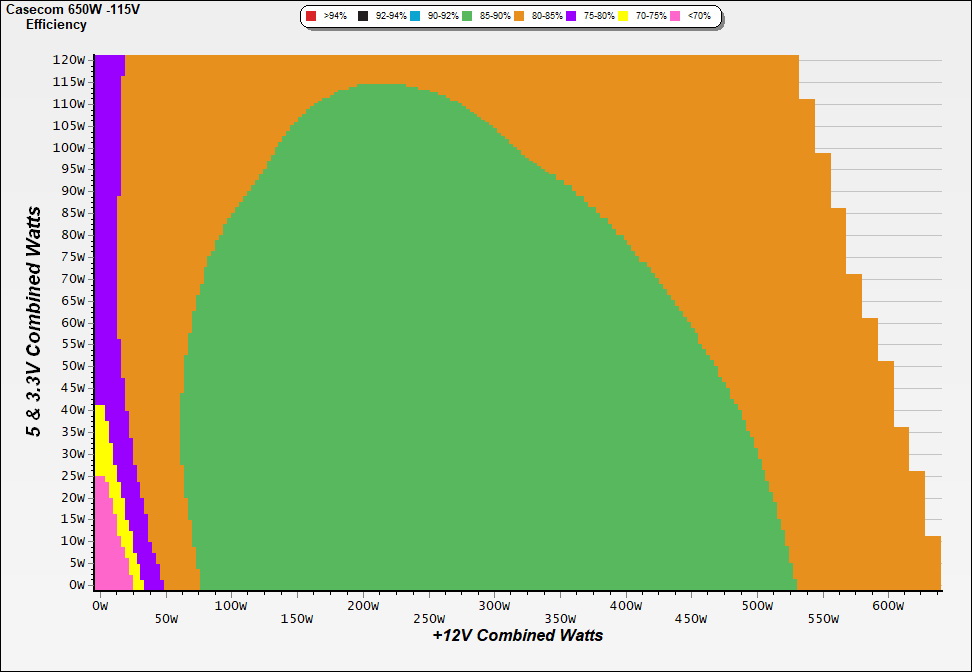This screenshot has width=972, height=672.
Task: Click the purple 75-80% legend swatch
Action: point(571,17)
